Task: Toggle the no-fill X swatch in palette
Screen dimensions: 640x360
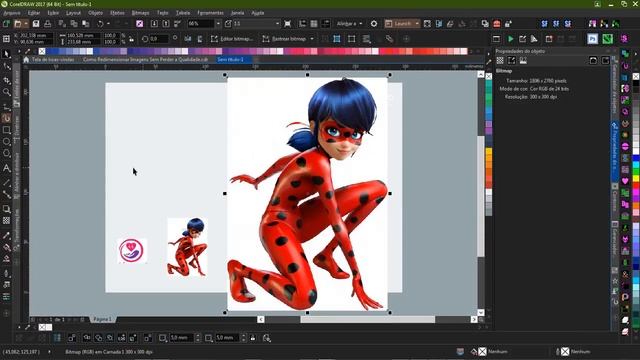Action: coord(42,51)
